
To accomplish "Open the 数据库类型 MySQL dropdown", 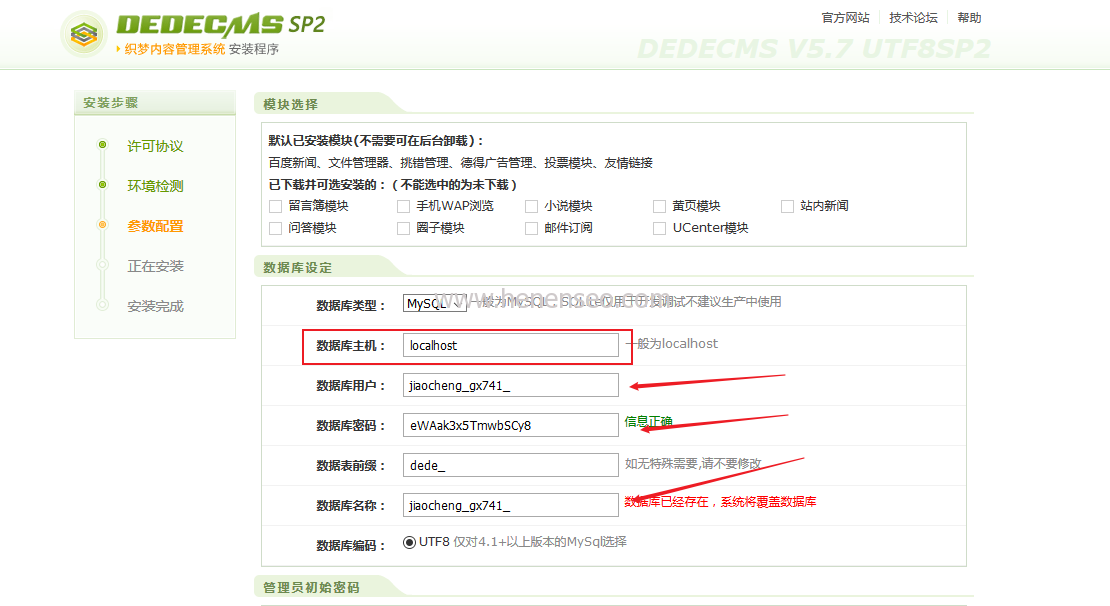I will [x=435, y=304].
